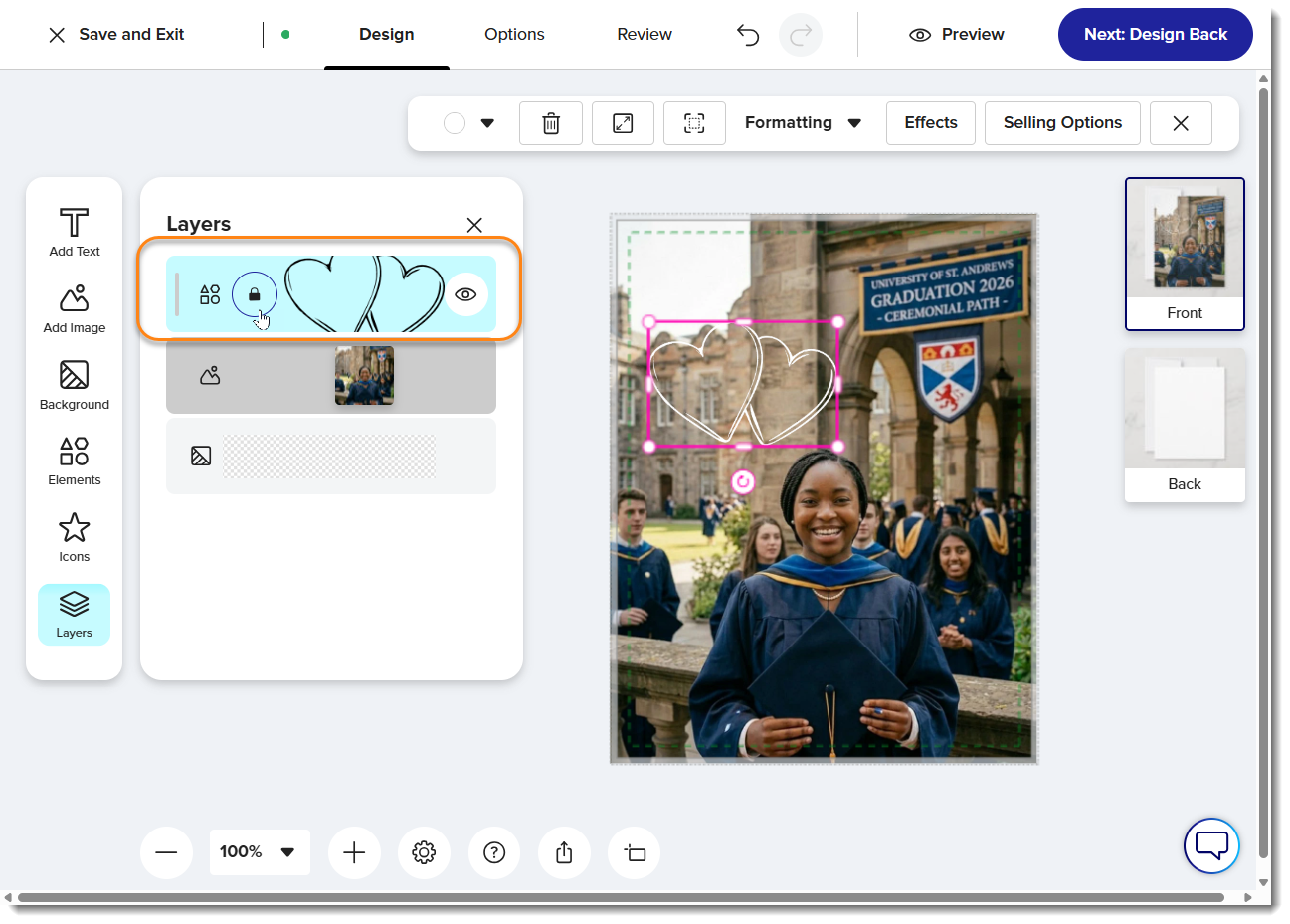Open the Elements panel
This screenshot has width=1290, height=924.
click(x=74, y=461)
